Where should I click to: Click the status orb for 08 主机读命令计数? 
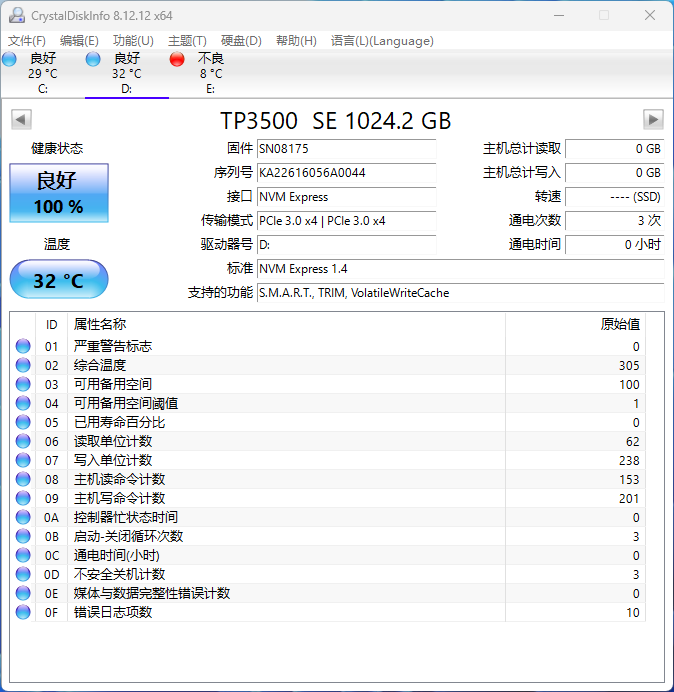(23, 479)
